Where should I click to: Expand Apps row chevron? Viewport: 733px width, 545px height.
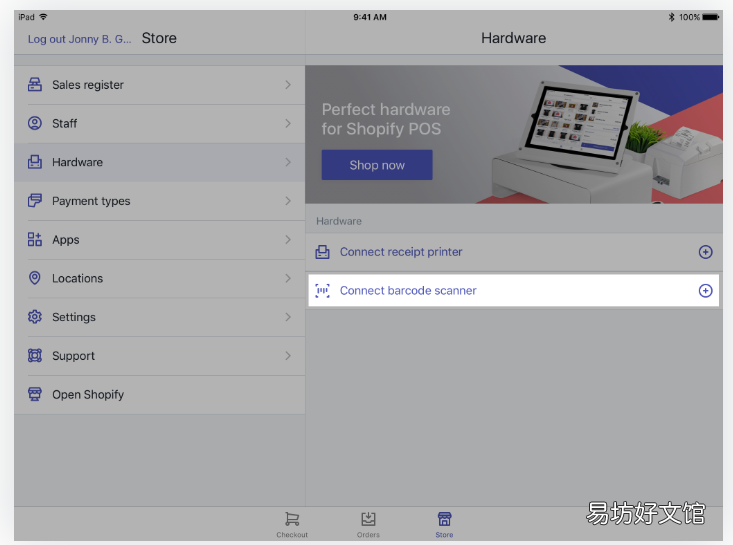288,239
